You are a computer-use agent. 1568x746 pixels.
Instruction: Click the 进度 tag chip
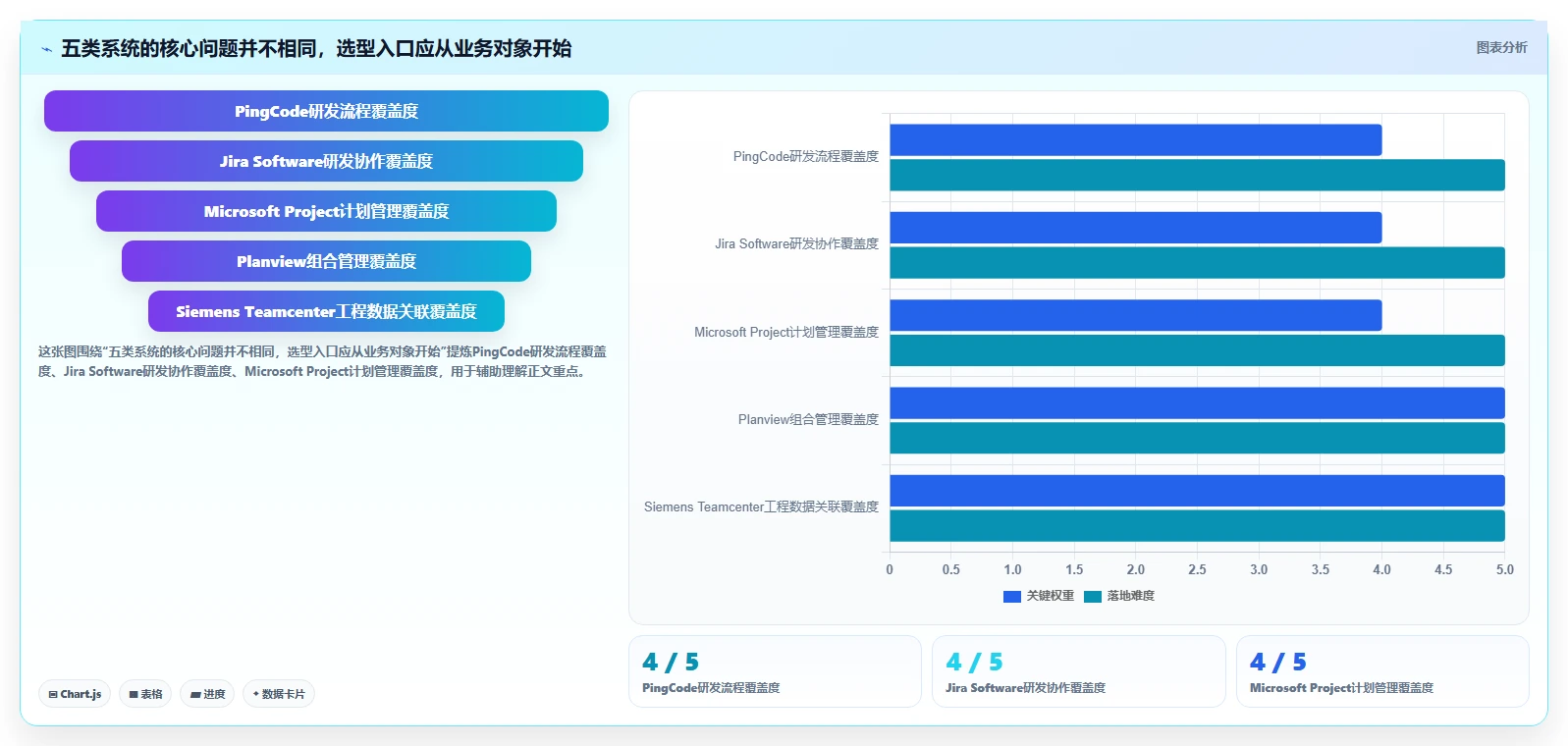[x=207, y=694]
